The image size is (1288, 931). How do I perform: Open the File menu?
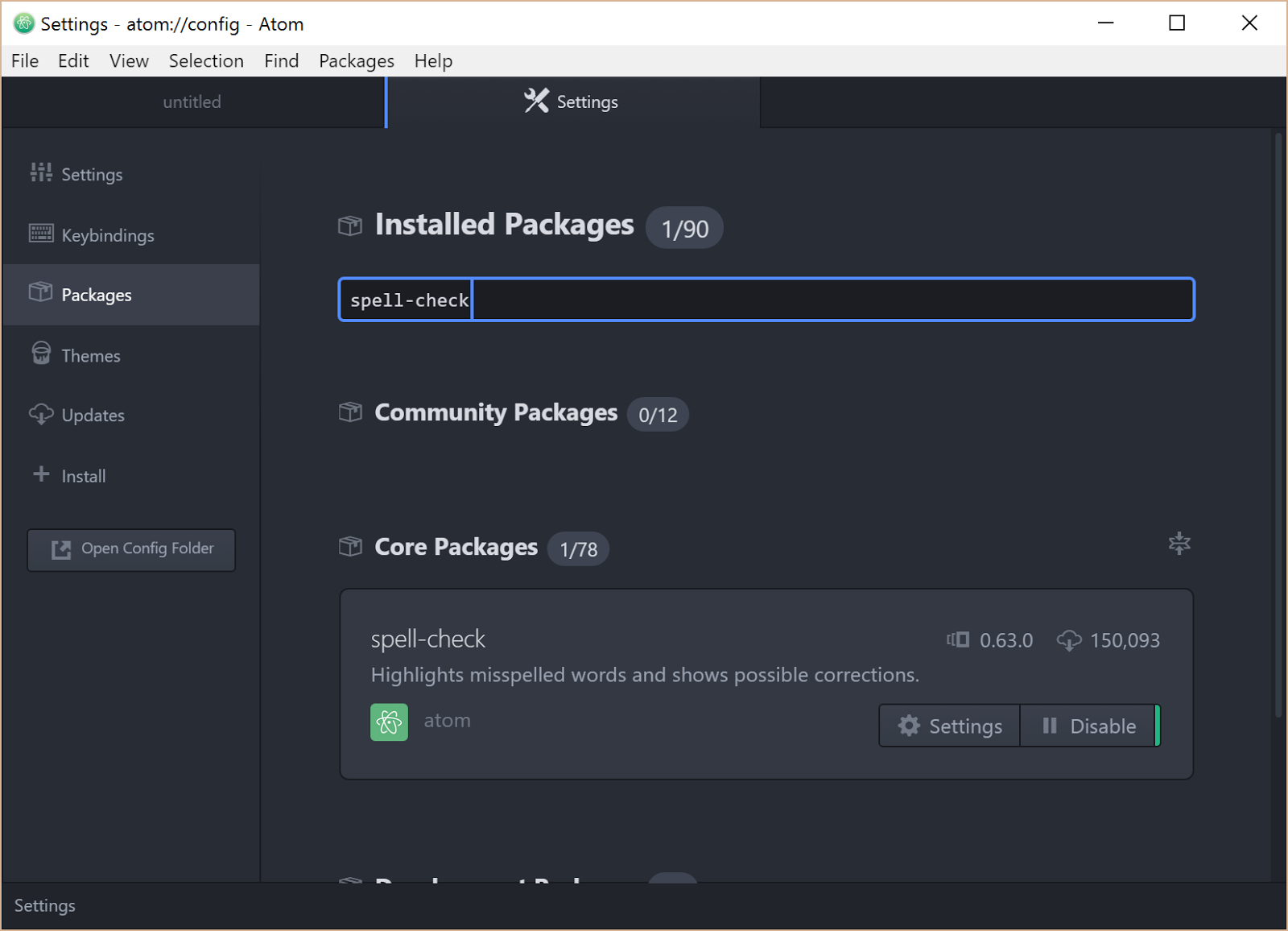tap(25, 61)
